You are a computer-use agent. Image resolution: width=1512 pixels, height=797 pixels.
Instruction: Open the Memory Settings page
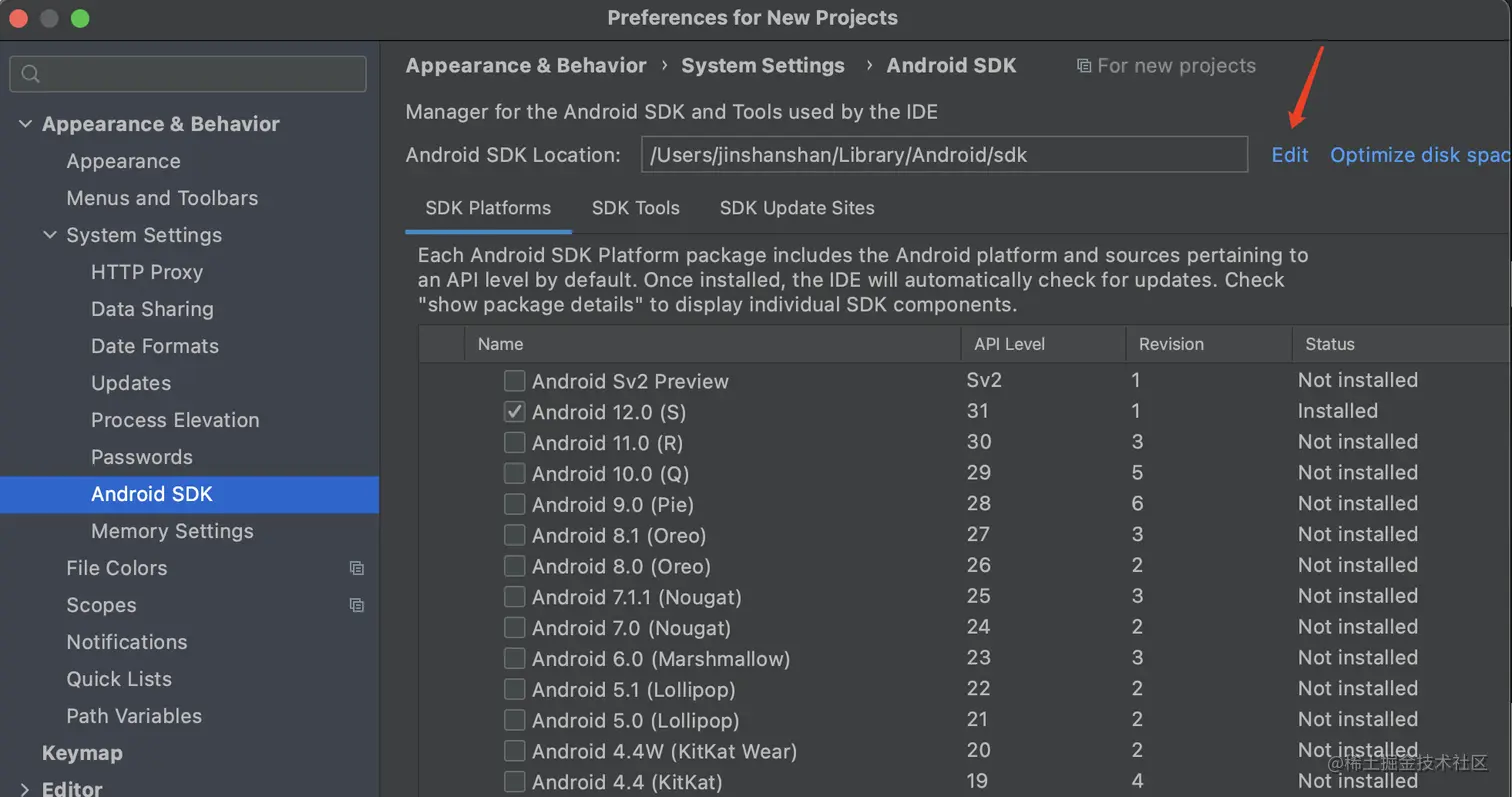coord(172,531)
